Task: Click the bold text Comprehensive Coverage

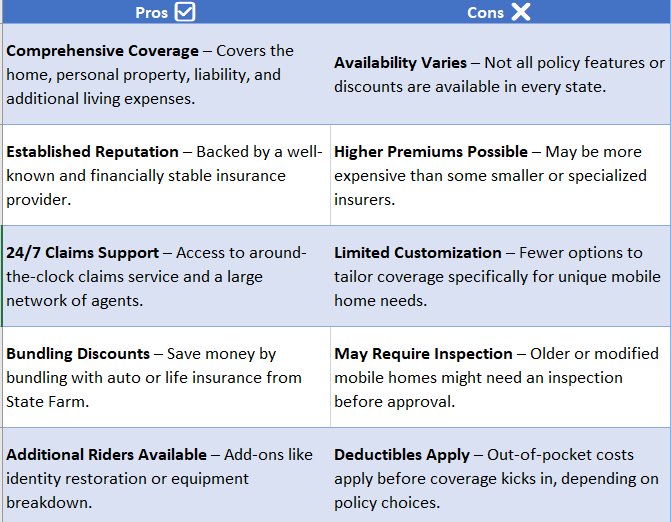Action: 102,51
